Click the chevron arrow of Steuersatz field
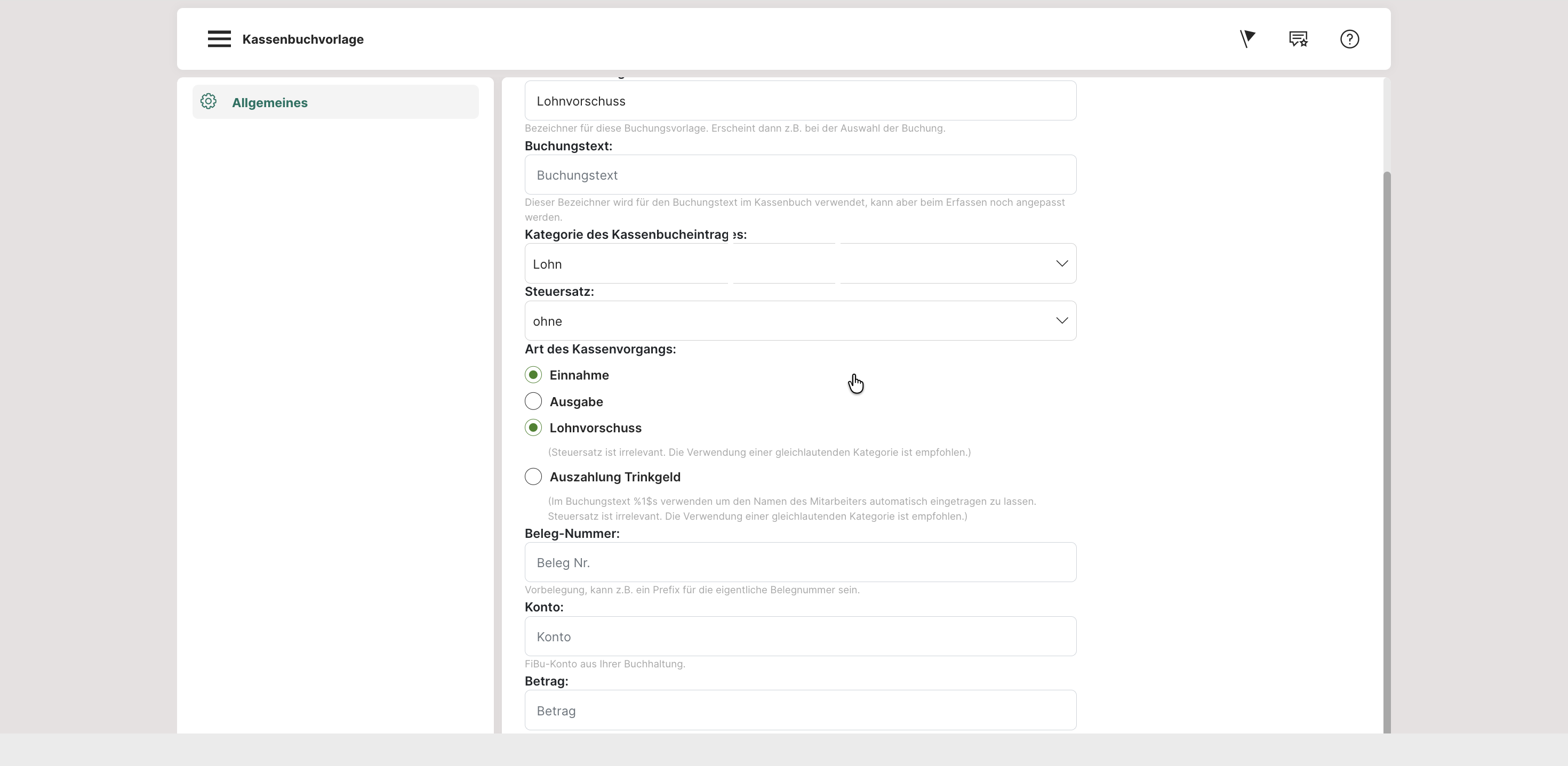The width and height of the screenshot is (1568, 766). (1061, 321)
